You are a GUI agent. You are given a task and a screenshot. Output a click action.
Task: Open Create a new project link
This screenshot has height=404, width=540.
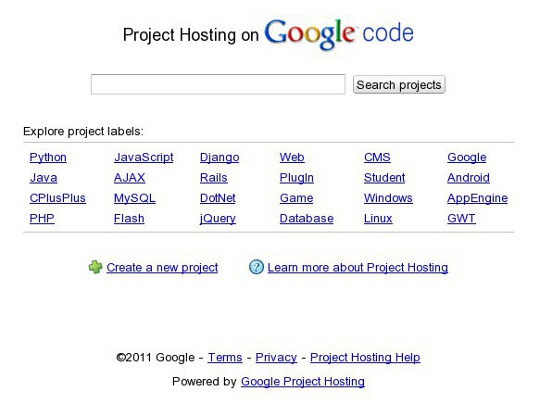pyautogui.click(x=162, y=268)
